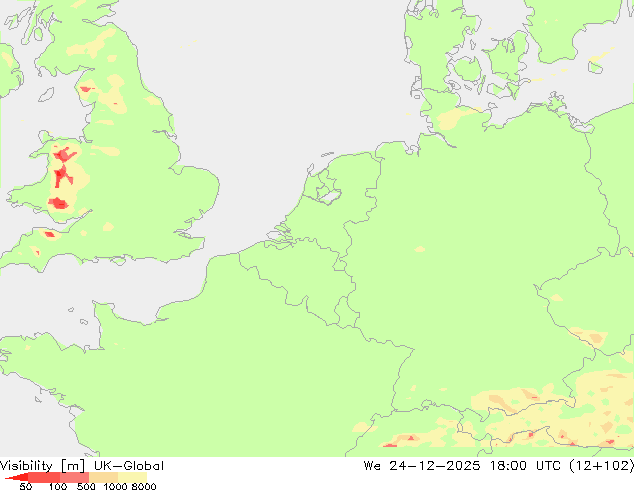Click the legend value '50'
Screen dimensions: 634x490
pyautogui.click(x=26, y=486)
